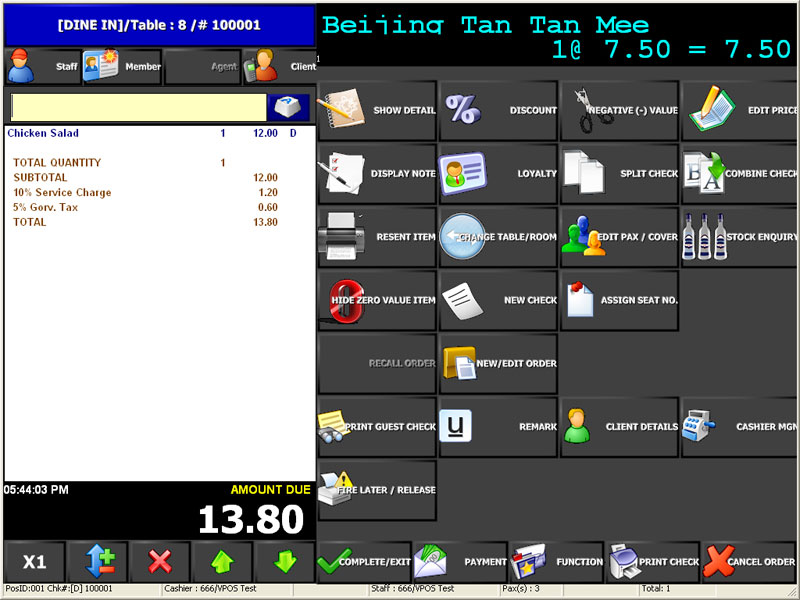The height and width of the screenshot is (600, 800).
Task: Click the yellow text input field
Action: pyautogui.click(x=138, y=108)
